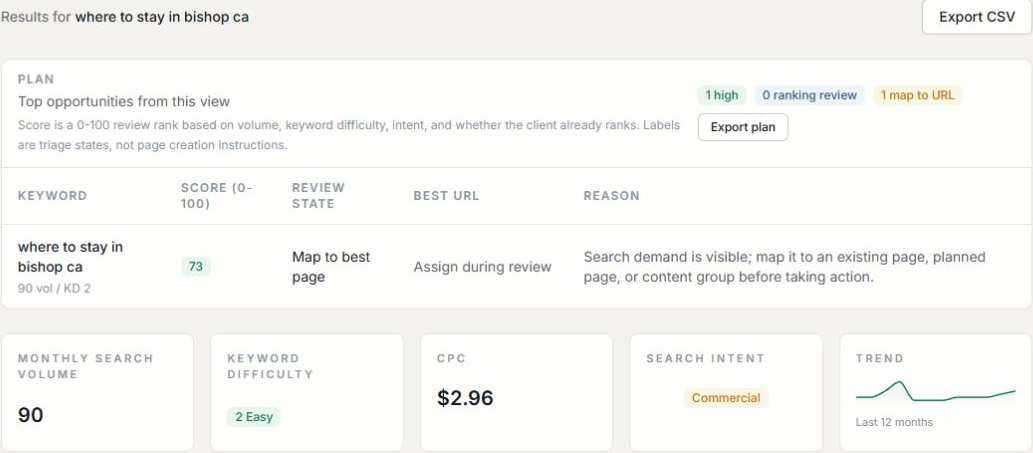This screenshot has height=453, width=1033.
Task: Click the Export plan button
Action: coord(742,127)
